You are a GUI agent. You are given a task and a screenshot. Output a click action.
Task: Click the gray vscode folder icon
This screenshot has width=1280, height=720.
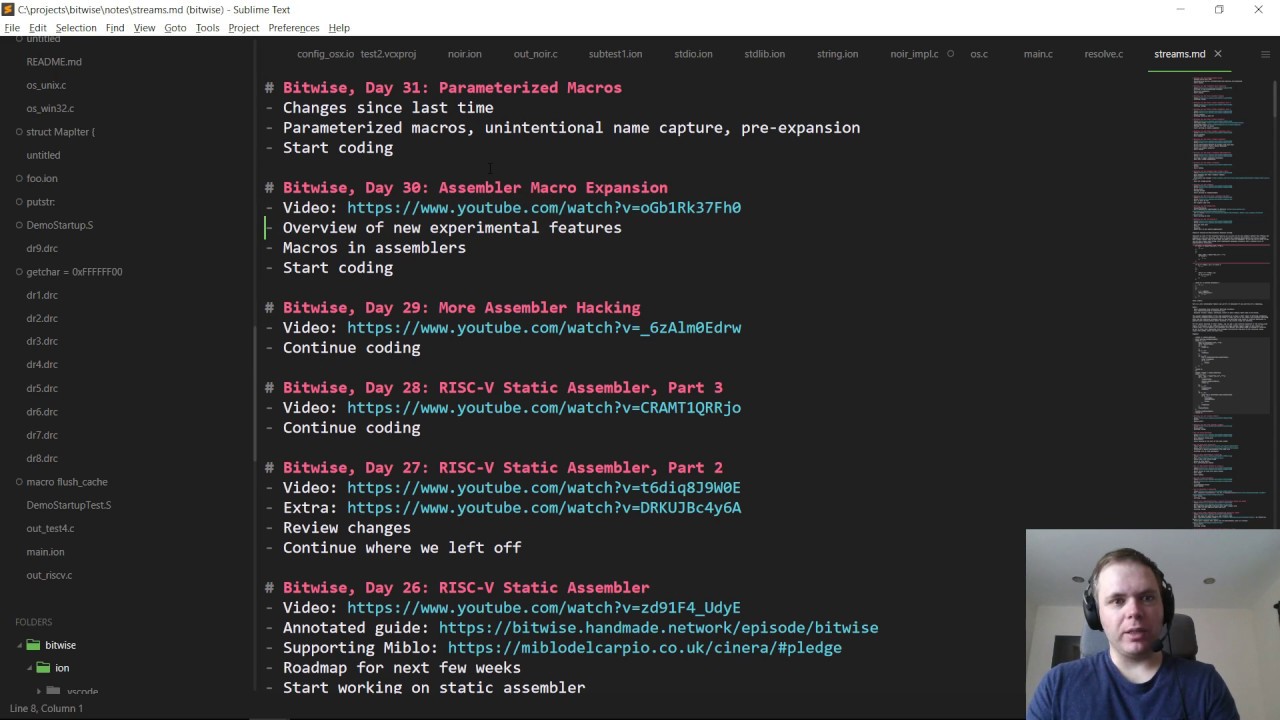click(x=54, y=691)
